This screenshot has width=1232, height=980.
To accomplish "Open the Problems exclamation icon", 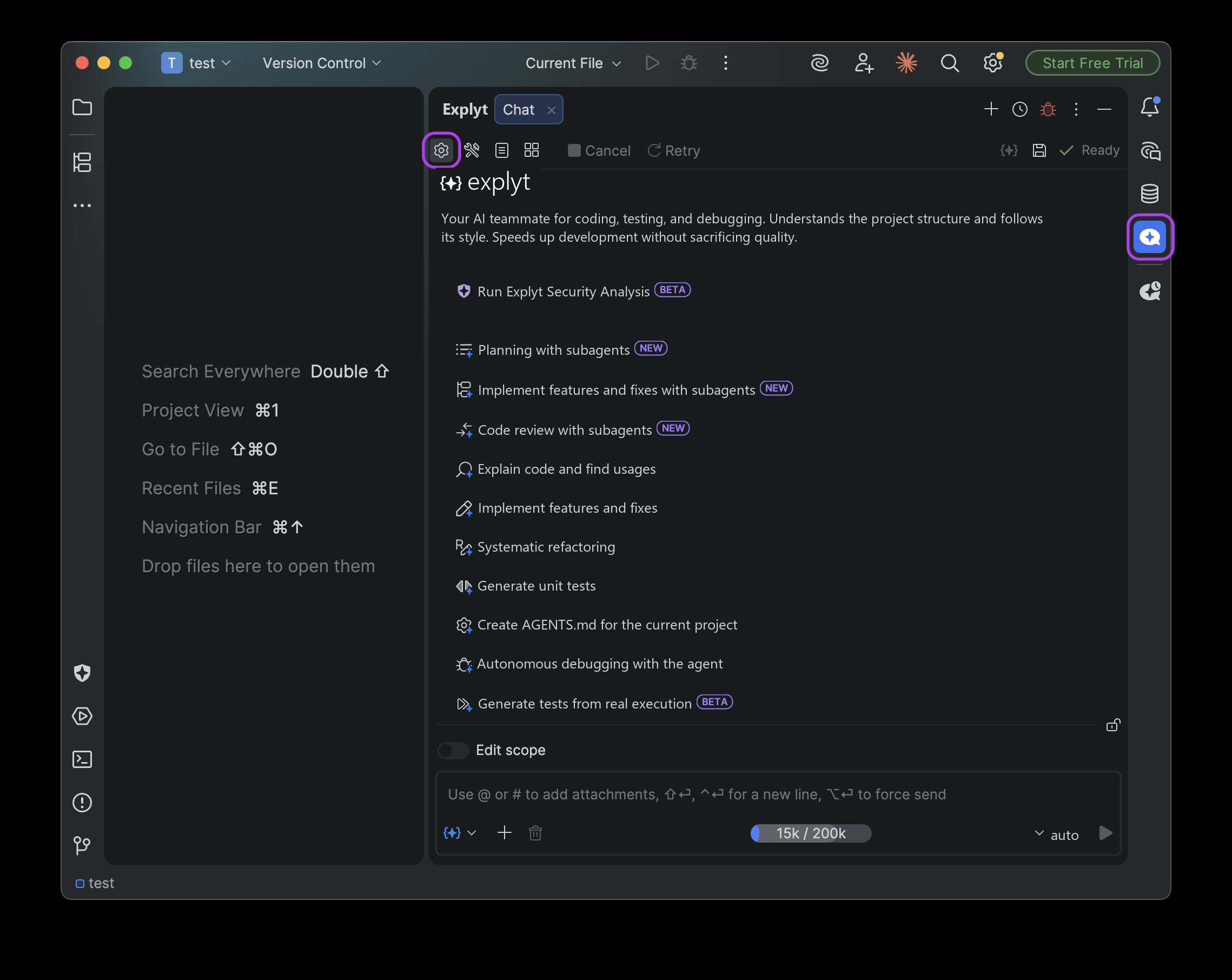I will point(82,803).
